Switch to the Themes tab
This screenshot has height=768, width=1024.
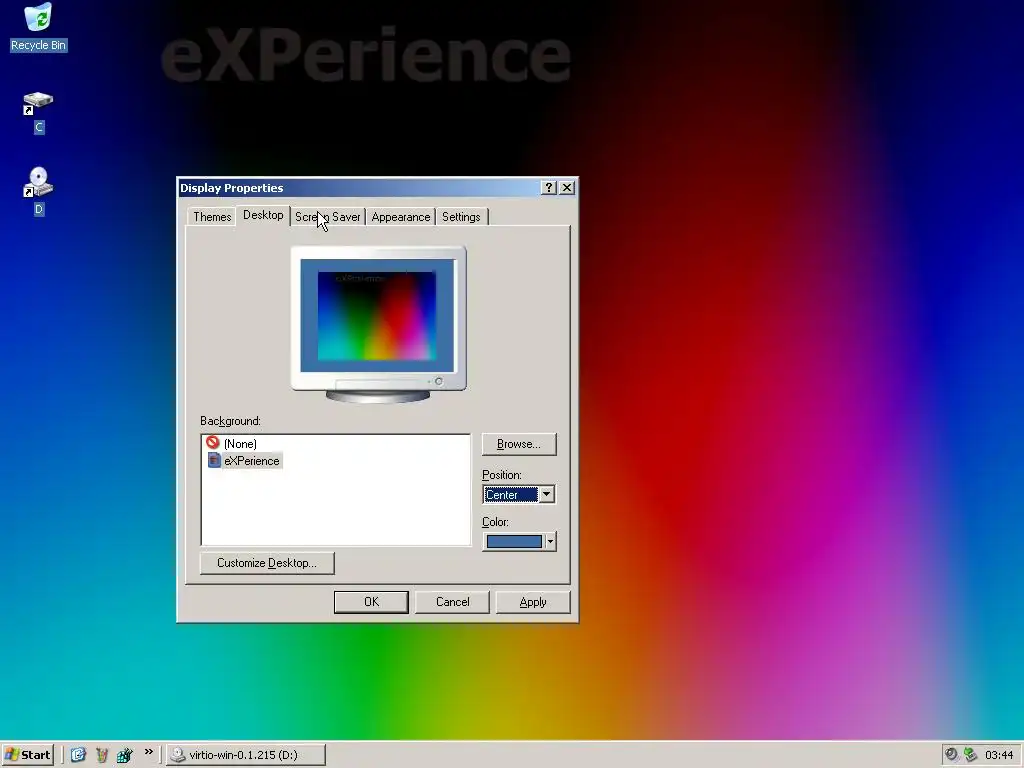pos(212,217)
